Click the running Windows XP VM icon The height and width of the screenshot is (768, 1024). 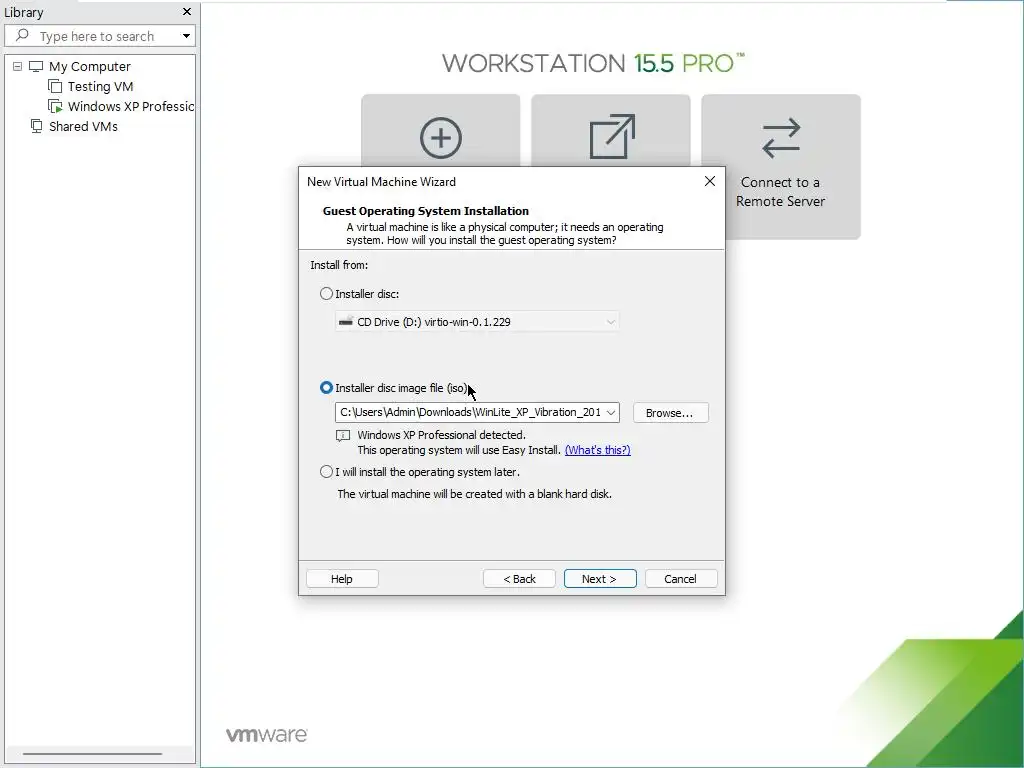pos(56,106)
